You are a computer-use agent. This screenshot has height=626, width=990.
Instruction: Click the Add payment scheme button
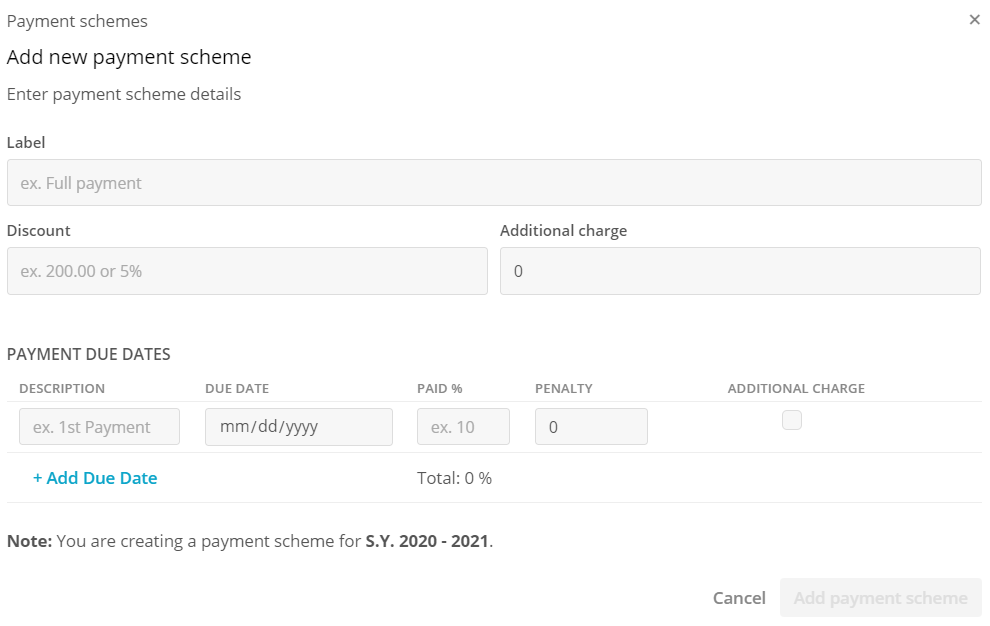pos(880,598)
